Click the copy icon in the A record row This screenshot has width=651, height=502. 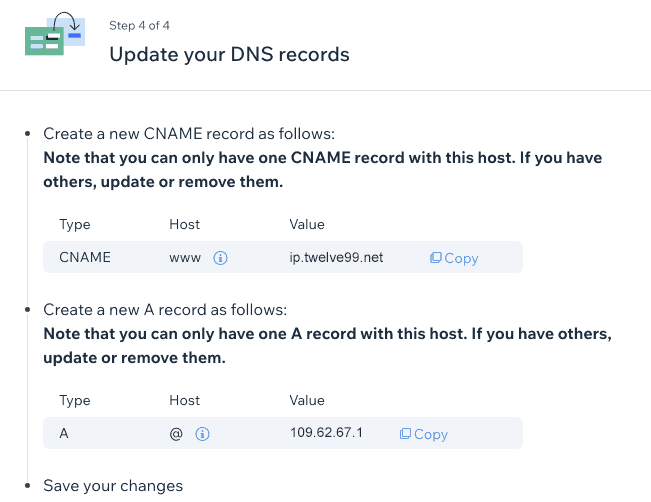(405, 434)
